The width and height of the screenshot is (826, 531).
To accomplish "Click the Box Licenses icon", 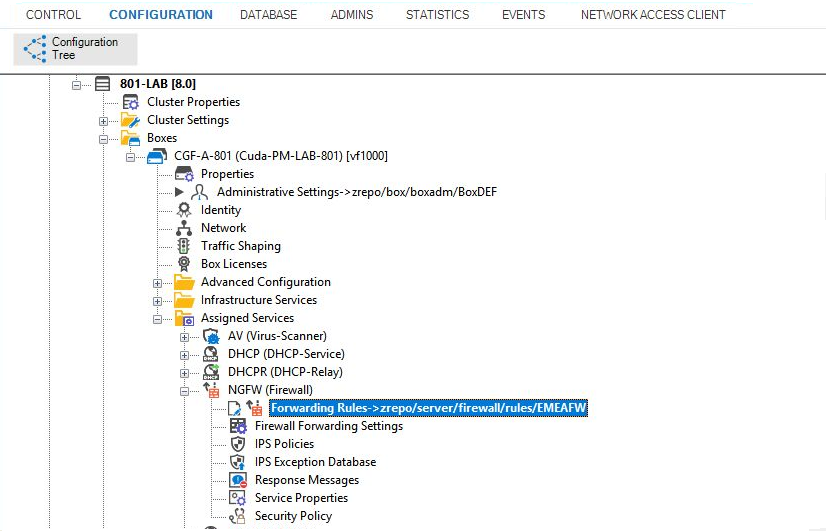I will pyautogui.click(x=183, y=264).
